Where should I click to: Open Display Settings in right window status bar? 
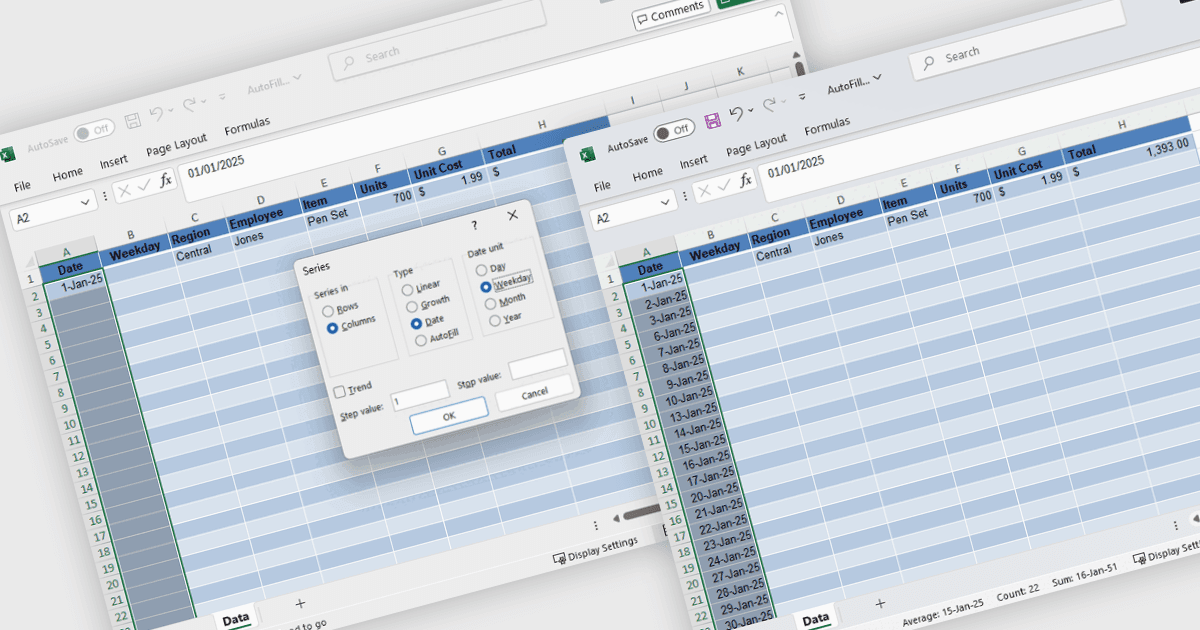click(1168, 554)
